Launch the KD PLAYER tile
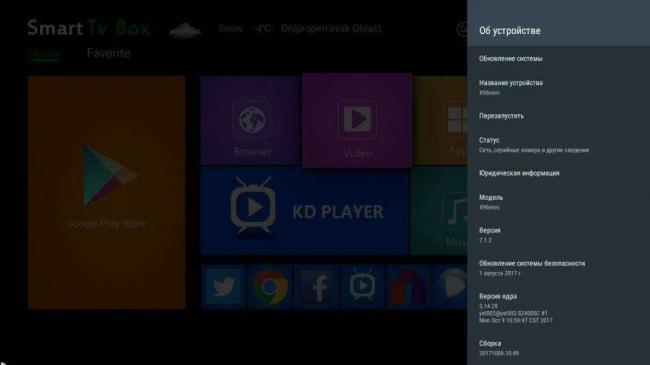Screen dimensions: 650x365 click(305, 211)
